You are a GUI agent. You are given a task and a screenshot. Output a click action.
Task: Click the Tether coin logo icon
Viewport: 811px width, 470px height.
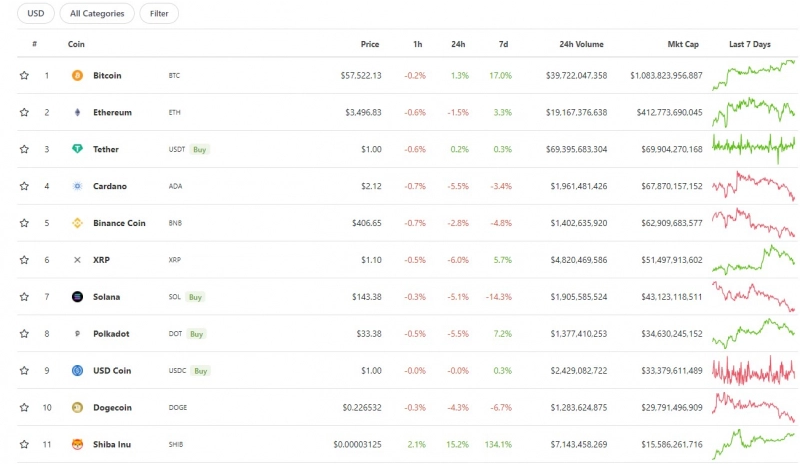pos(77,149)
